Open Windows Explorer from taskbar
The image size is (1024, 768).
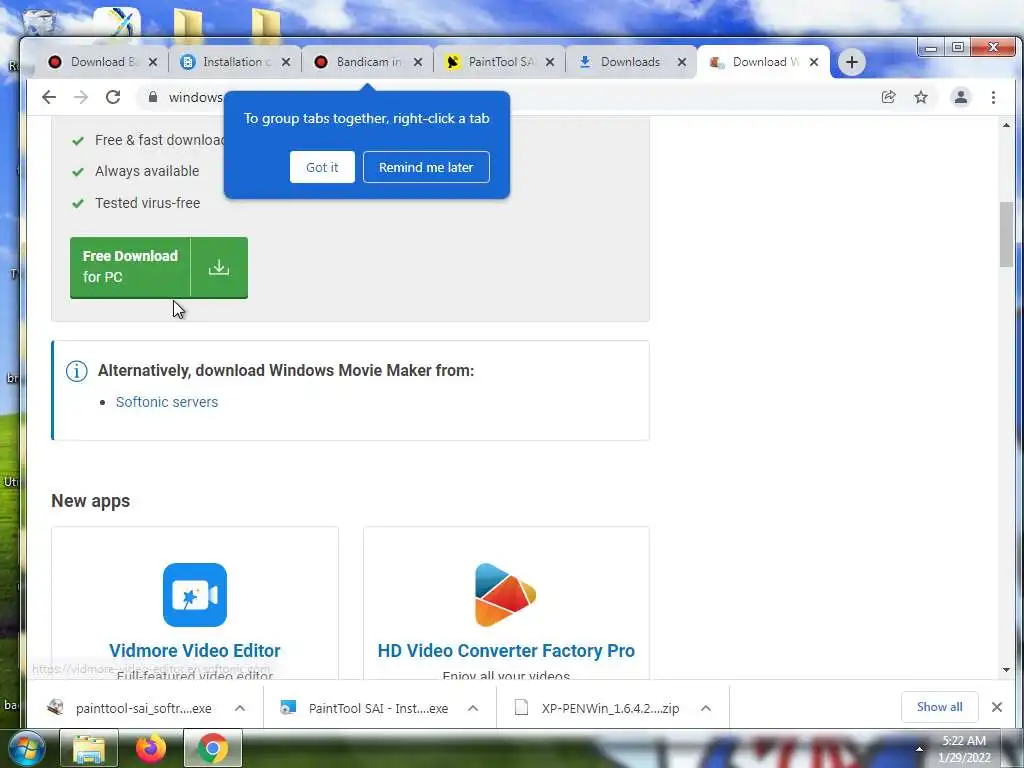click(x=89, y=748)
